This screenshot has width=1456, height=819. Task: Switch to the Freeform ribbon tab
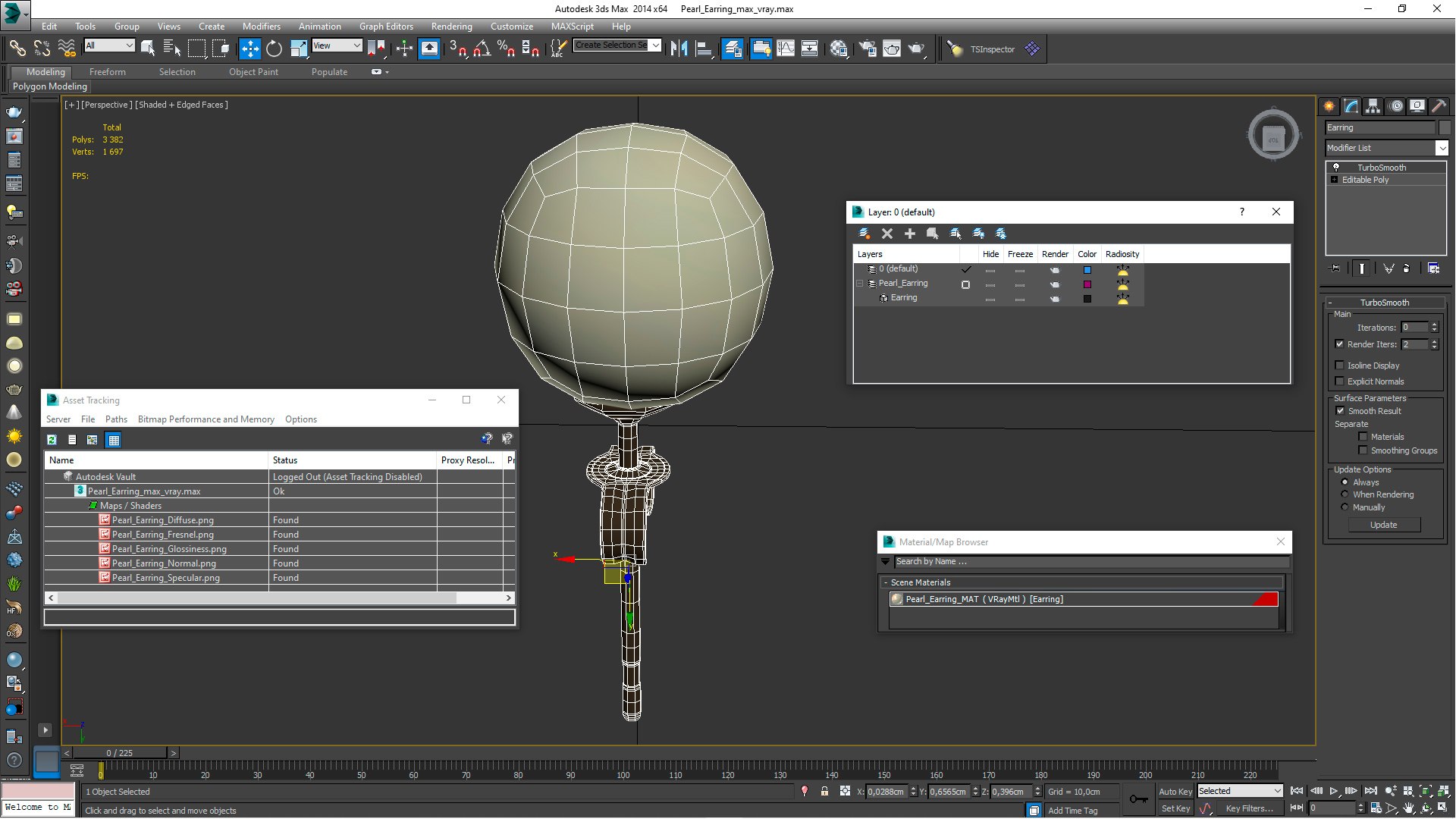point(107,72)
